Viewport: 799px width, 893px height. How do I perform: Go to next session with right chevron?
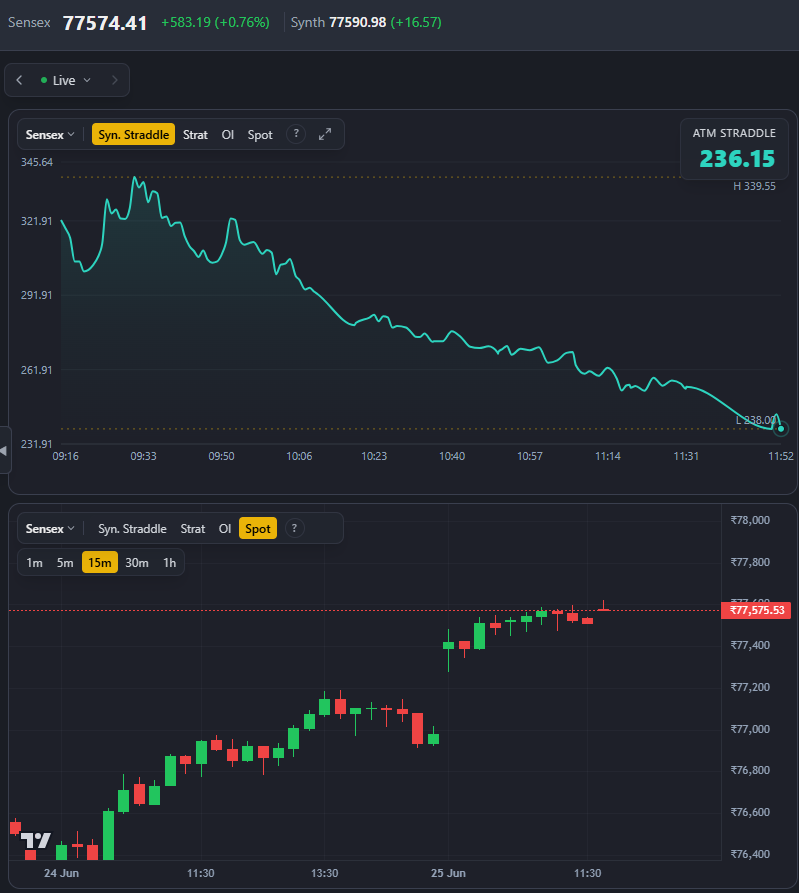(114, 80)
